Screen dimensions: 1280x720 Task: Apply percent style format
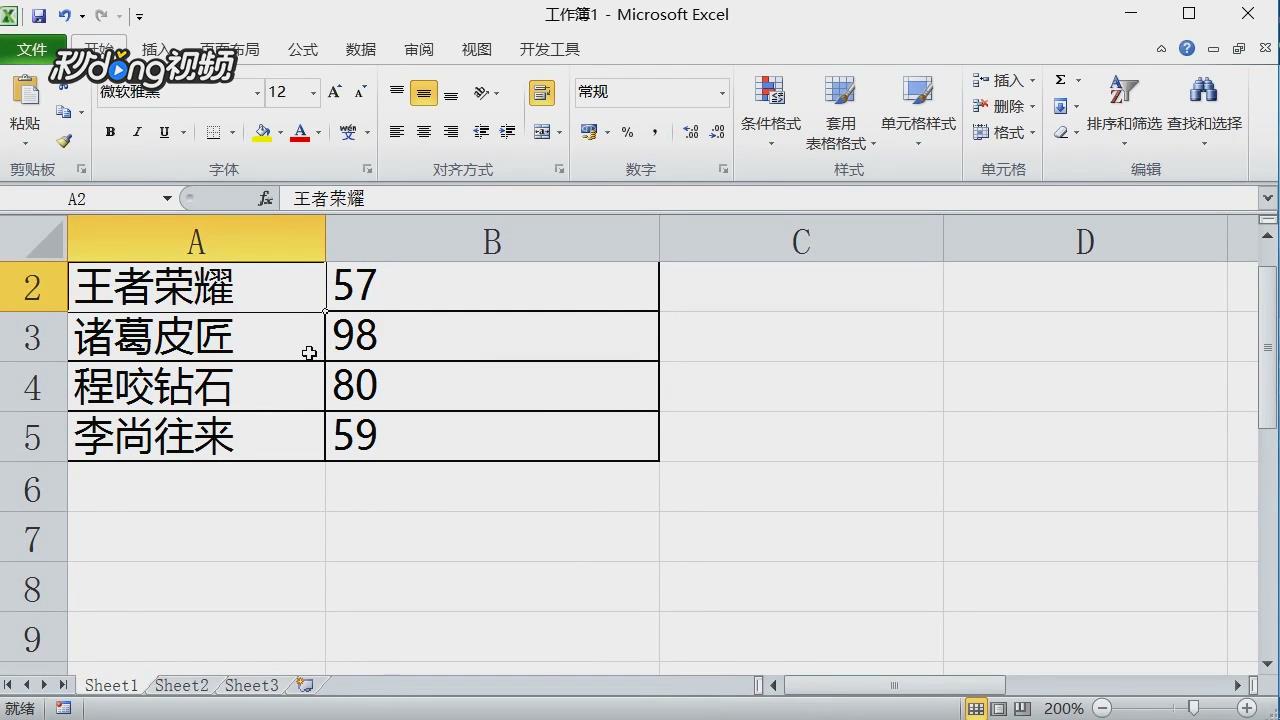[x=627, y=132]
